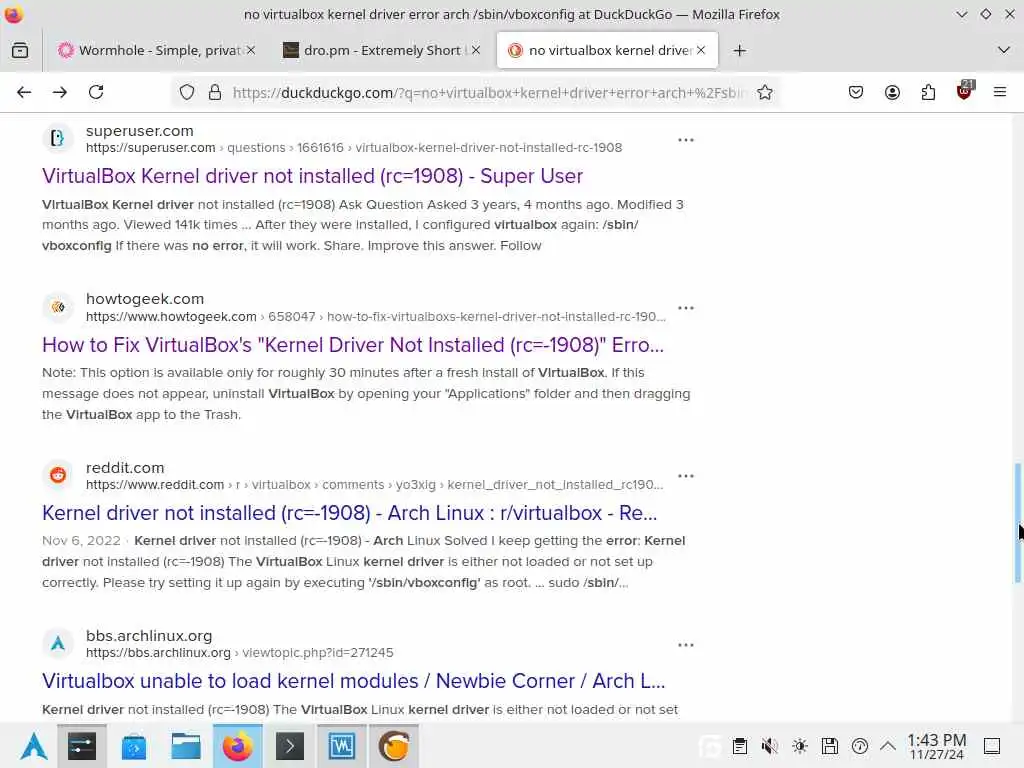The width and height of the screenshot is (1024, 768).
Task: Open the uBlock Origin extension icon
Action: (965, 91)
